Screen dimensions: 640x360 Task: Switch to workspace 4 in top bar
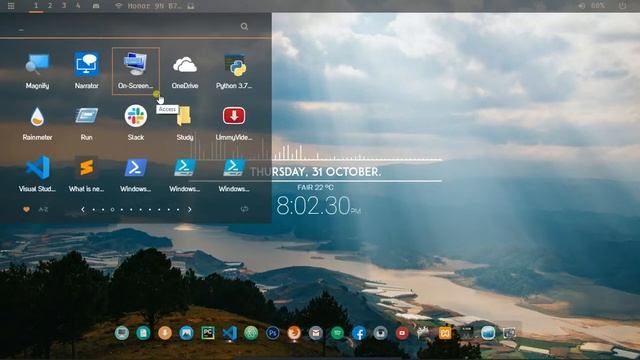[78, 6]
